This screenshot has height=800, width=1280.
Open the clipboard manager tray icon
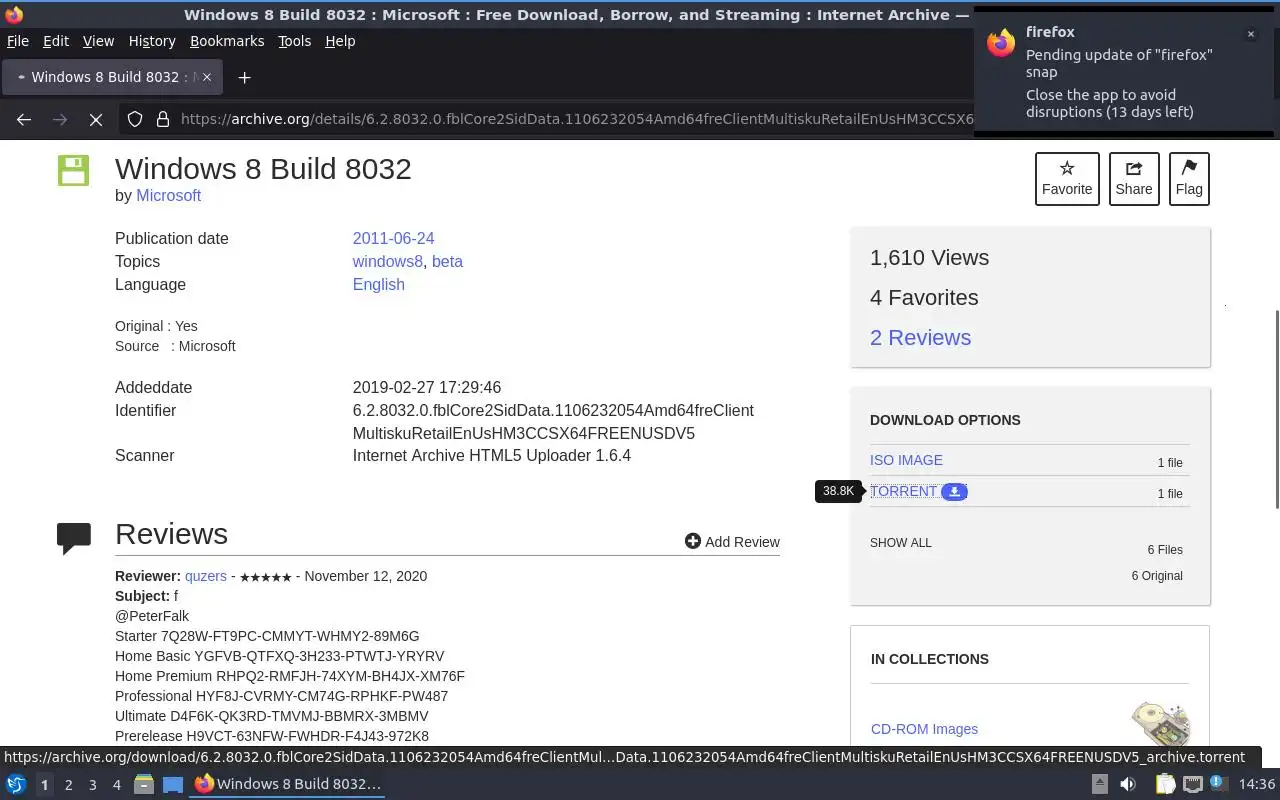click(1165, 784)
